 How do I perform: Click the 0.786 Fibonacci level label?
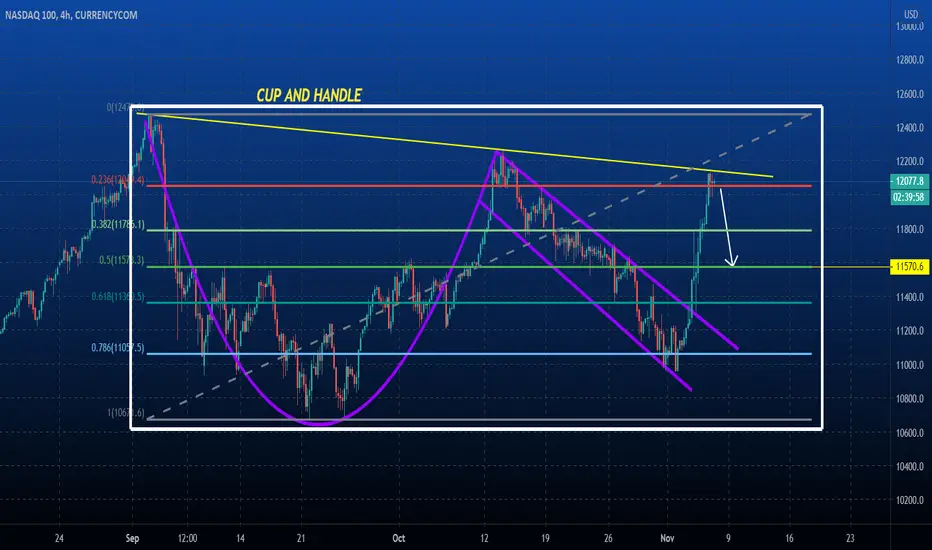pyautogui.click(x=118, y=348)
